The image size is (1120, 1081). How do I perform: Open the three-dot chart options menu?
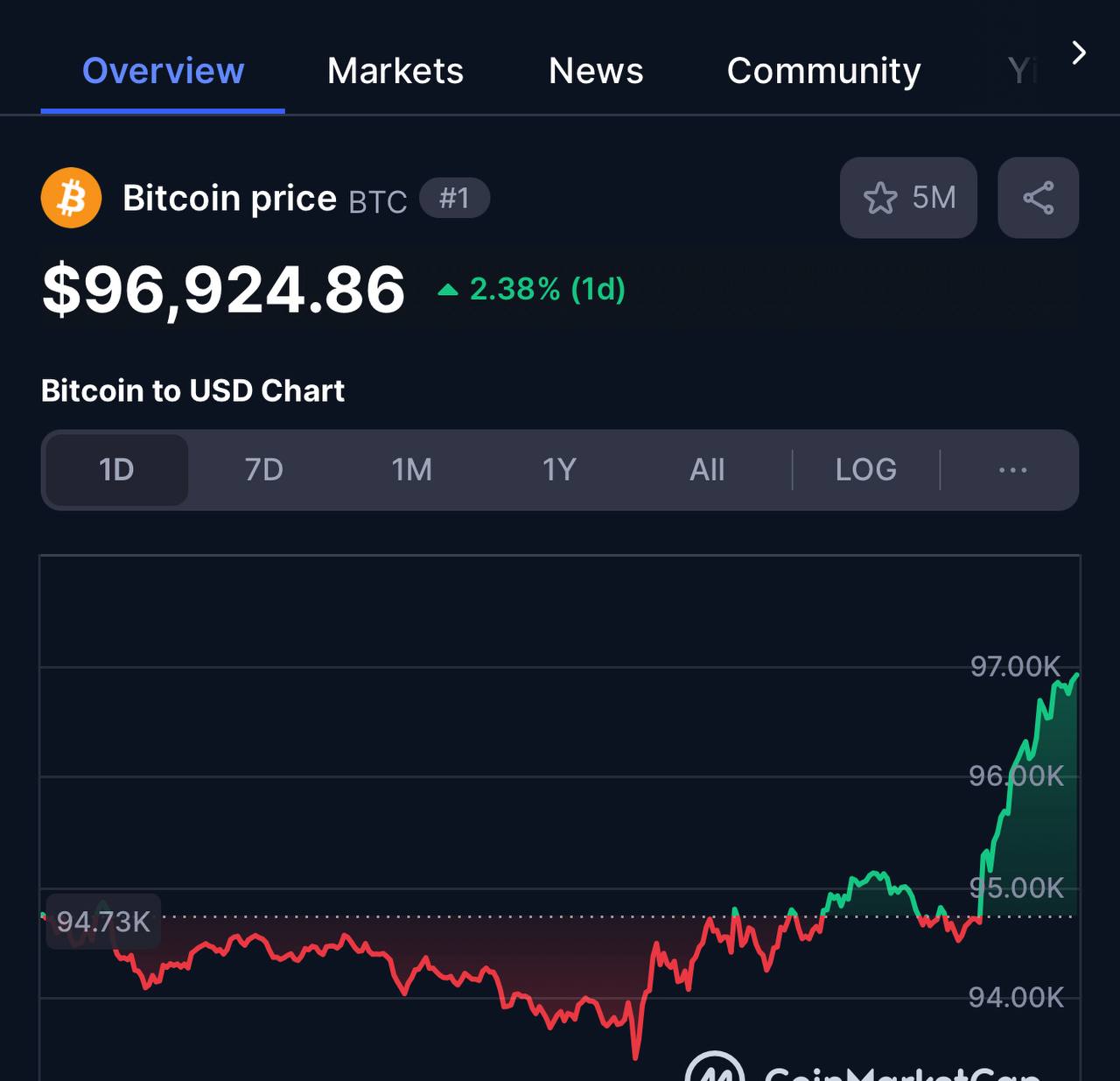point(1012,470)
